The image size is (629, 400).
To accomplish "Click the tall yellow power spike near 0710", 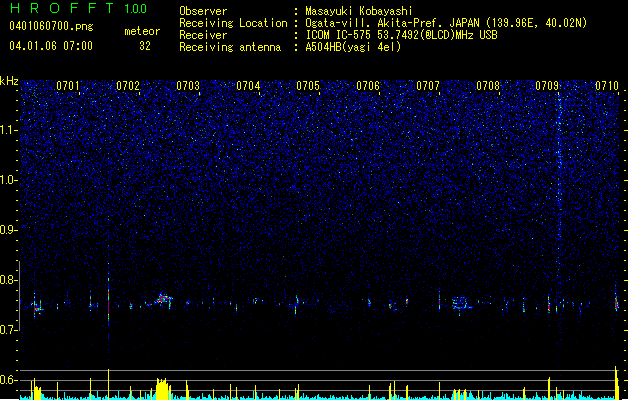I will click(x=616, y=382).
